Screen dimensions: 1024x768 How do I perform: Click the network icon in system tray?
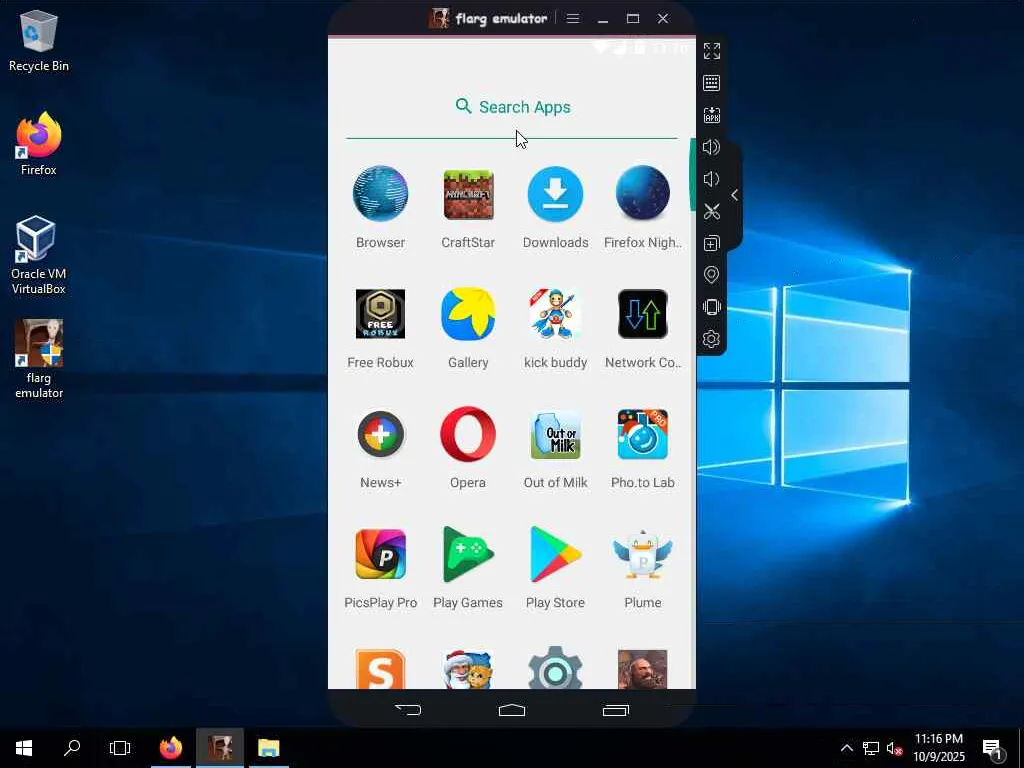pyautogui.click(x=871, y=748)
